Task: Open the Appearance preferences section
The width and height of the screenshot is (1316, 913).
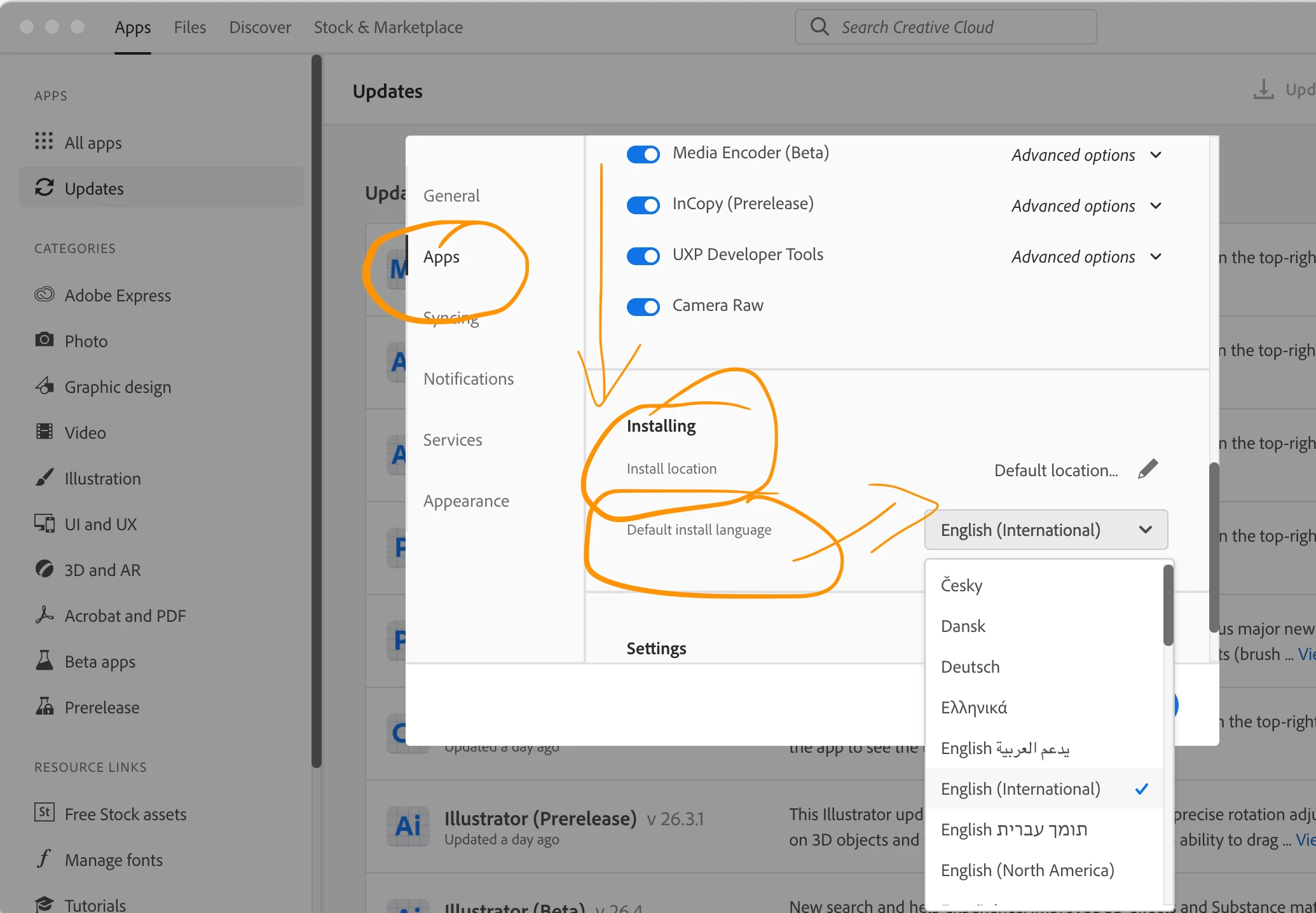Action: coord(466,501)
